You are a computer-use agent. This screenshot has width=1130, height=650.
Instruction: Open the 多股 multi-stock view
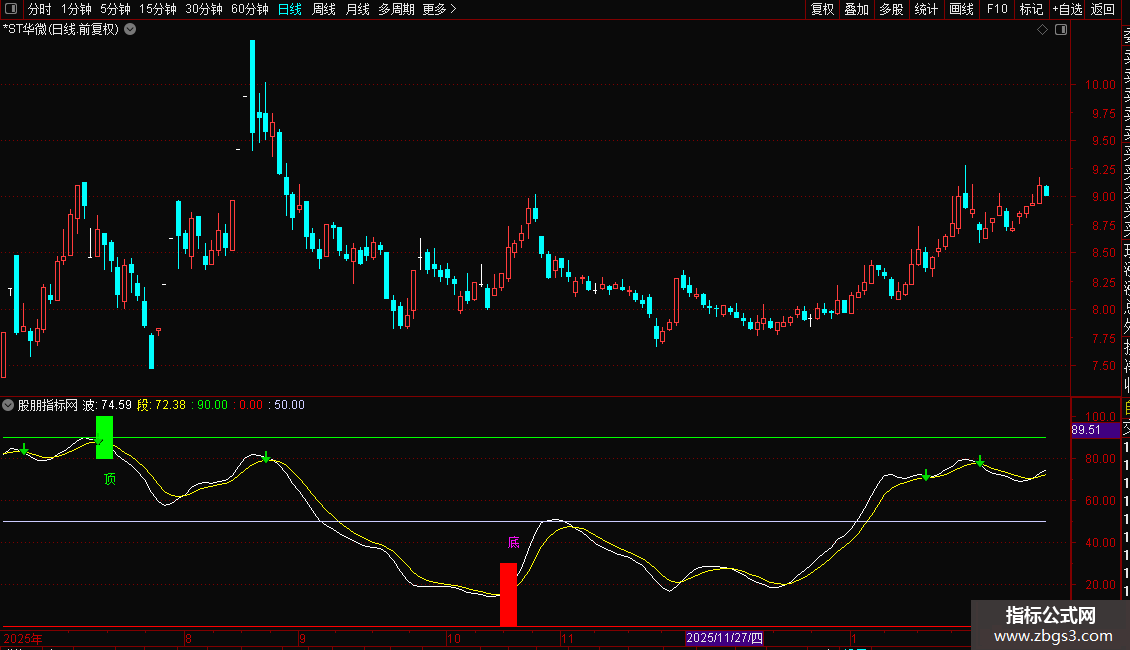click(x=891, y=9)
